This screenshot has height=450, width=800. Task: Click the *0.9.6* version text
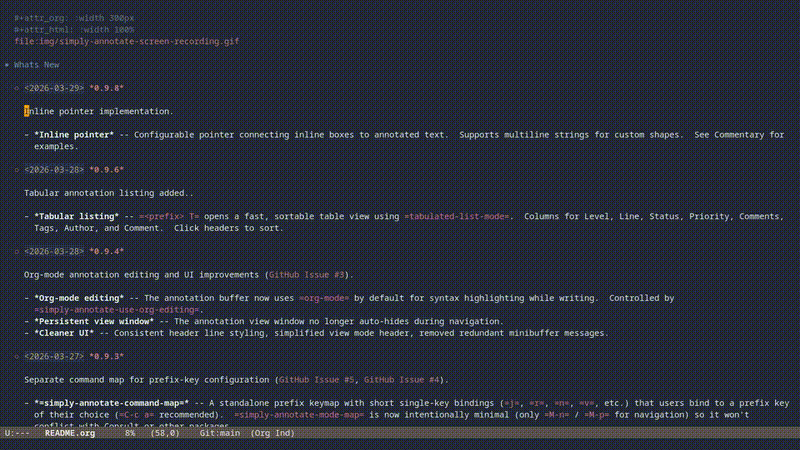[x=107, y=170]
